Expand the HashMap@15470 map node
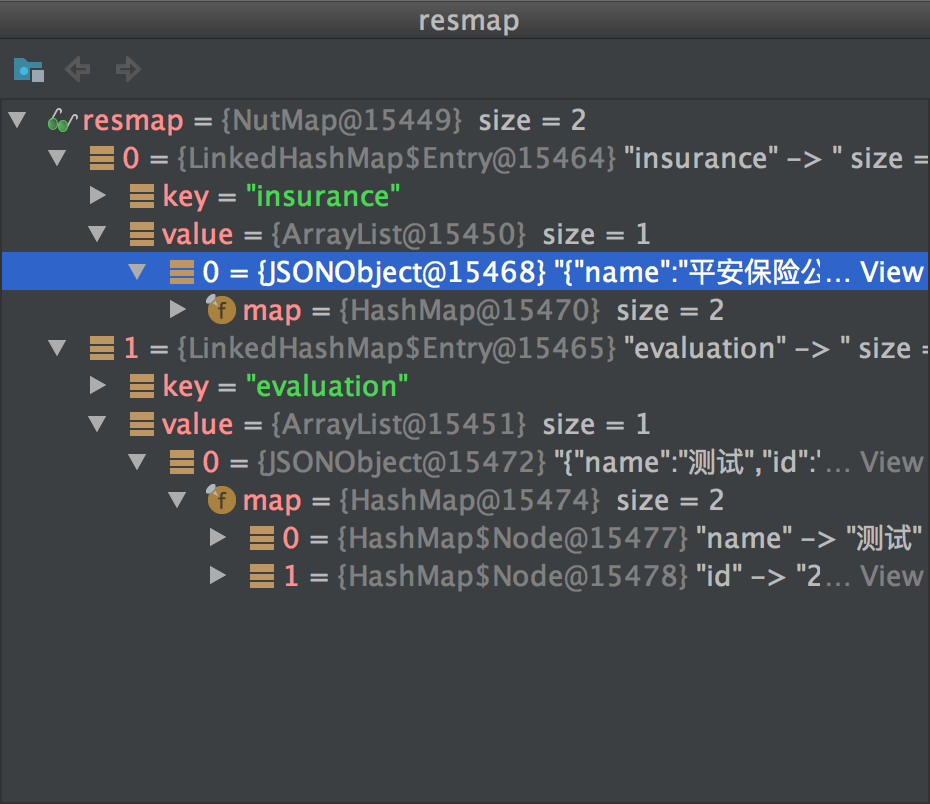The image size is (930, 804). tap(178, 310)
